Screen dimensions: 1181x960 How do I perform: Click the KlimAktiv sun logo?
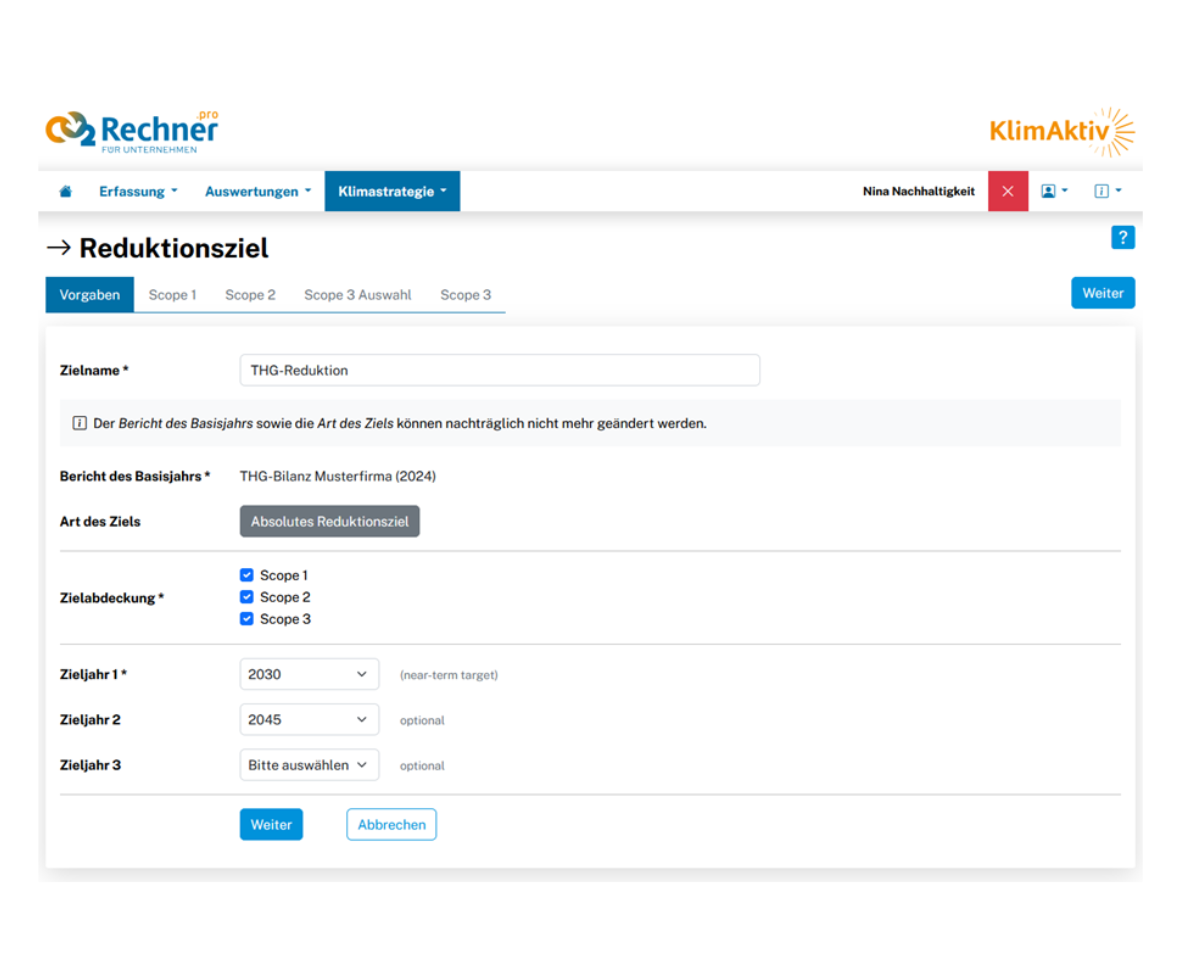1062,132
